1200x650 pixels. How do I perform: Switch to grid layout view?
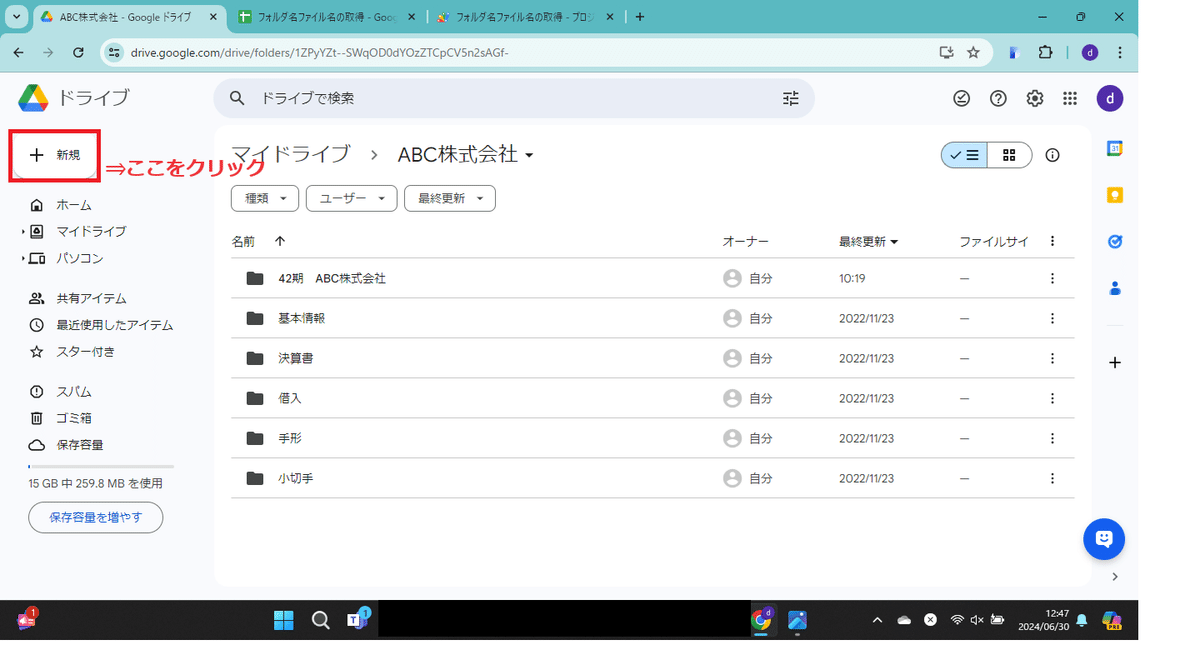[1009, 155]
